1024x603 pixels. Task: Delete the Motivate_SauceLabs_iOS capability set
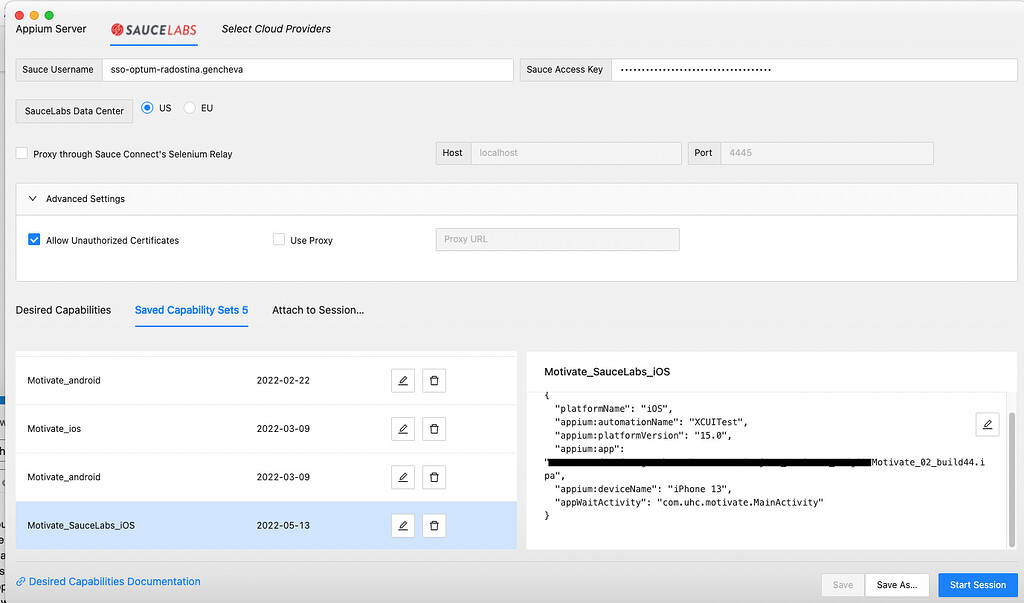tap(434, 525)
